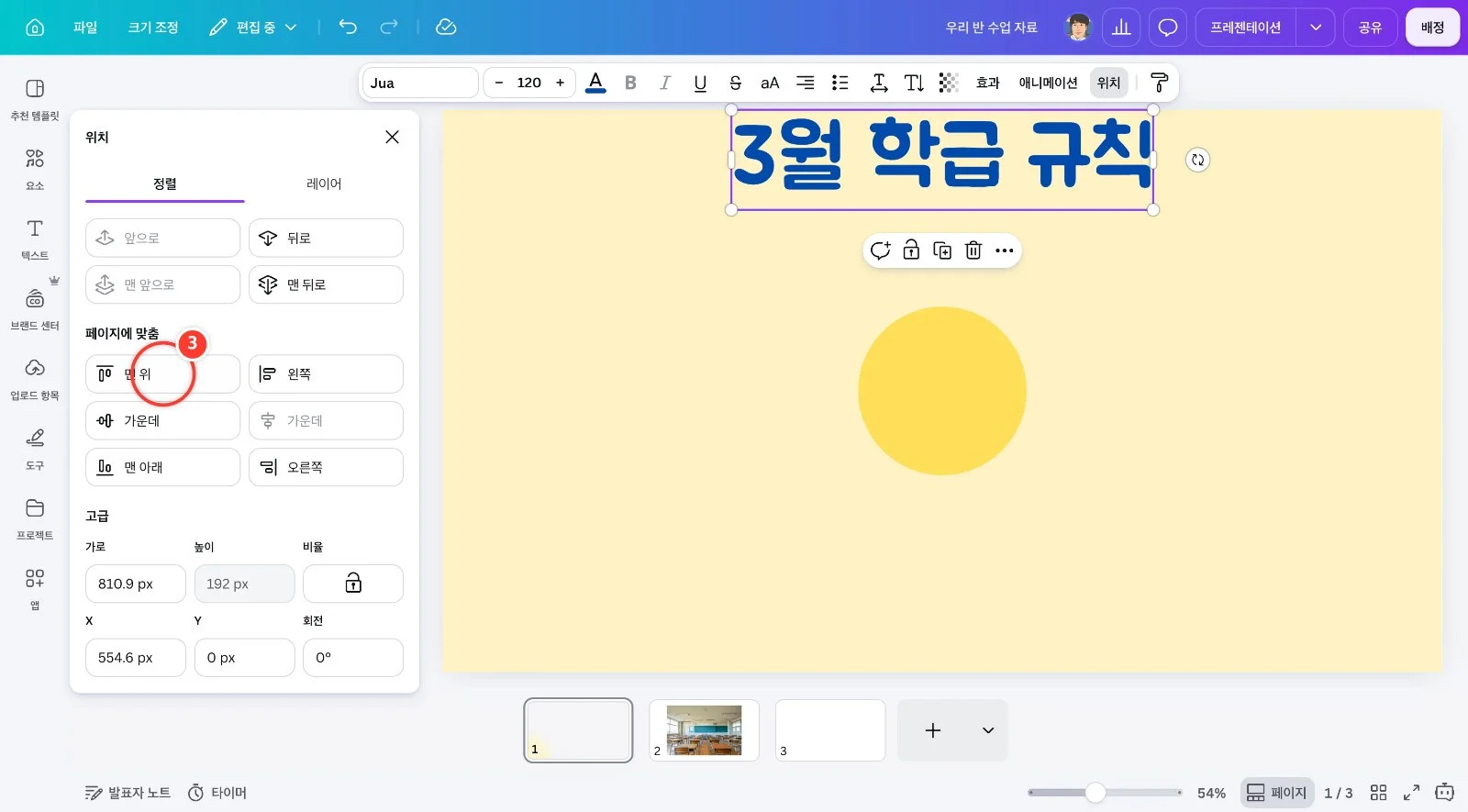
Task: Expand the 프레젠테이션 dropdown arrow
Action: pos(1315,28)
